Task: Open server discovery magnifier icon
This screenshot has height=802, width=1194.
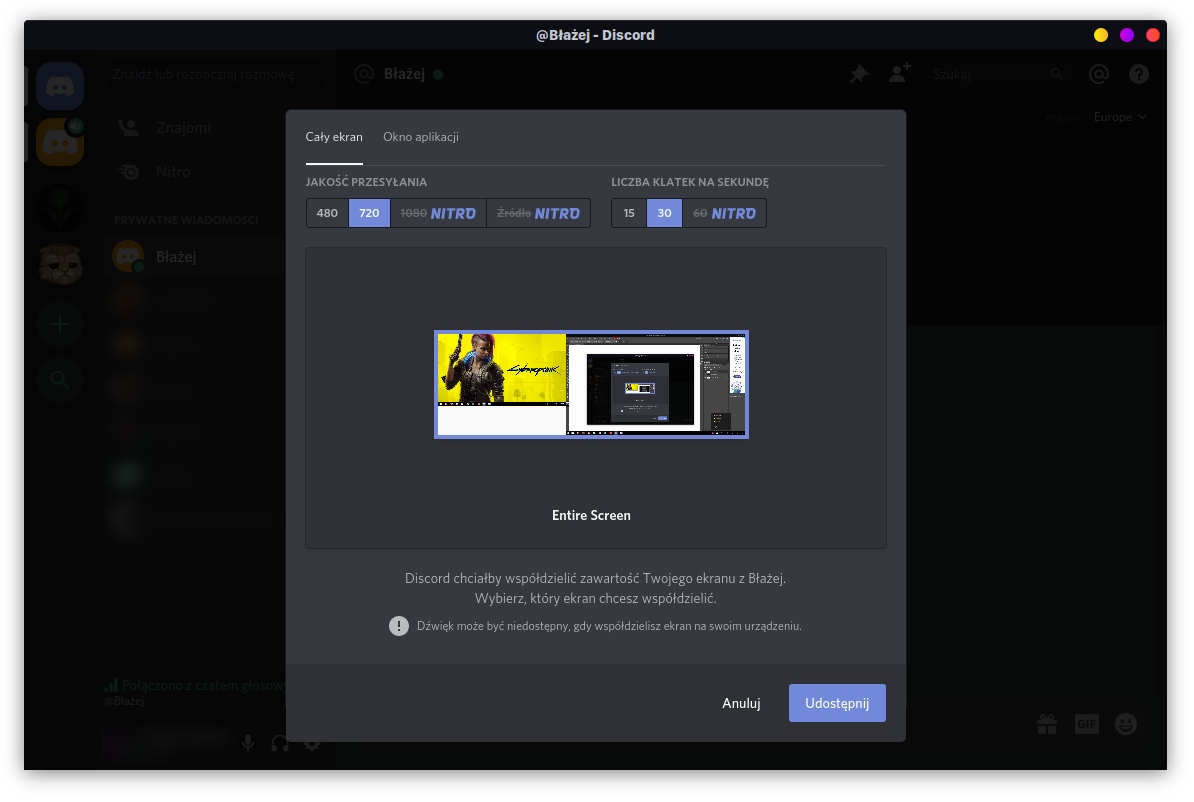Action: (60, 379)
